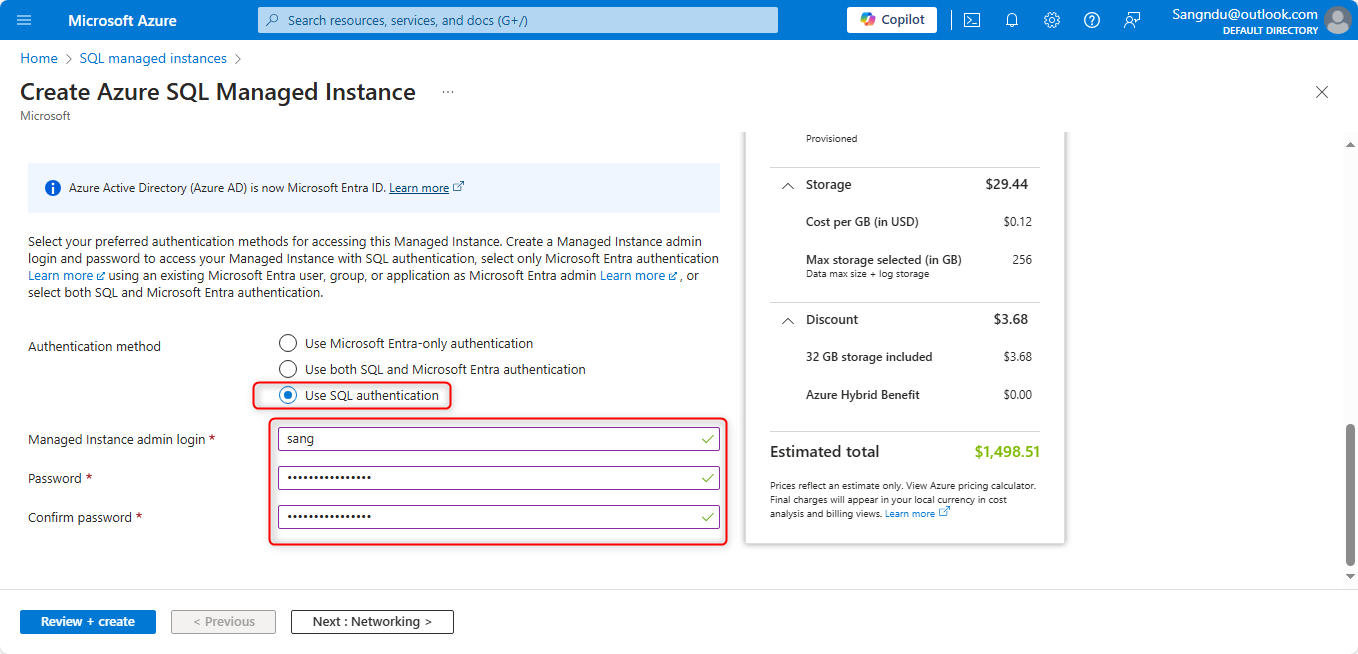The width and height of the screenshot is (1358, 654).
Task: Click the Cost per GB value $0.12
Action: coord(1018,222)
